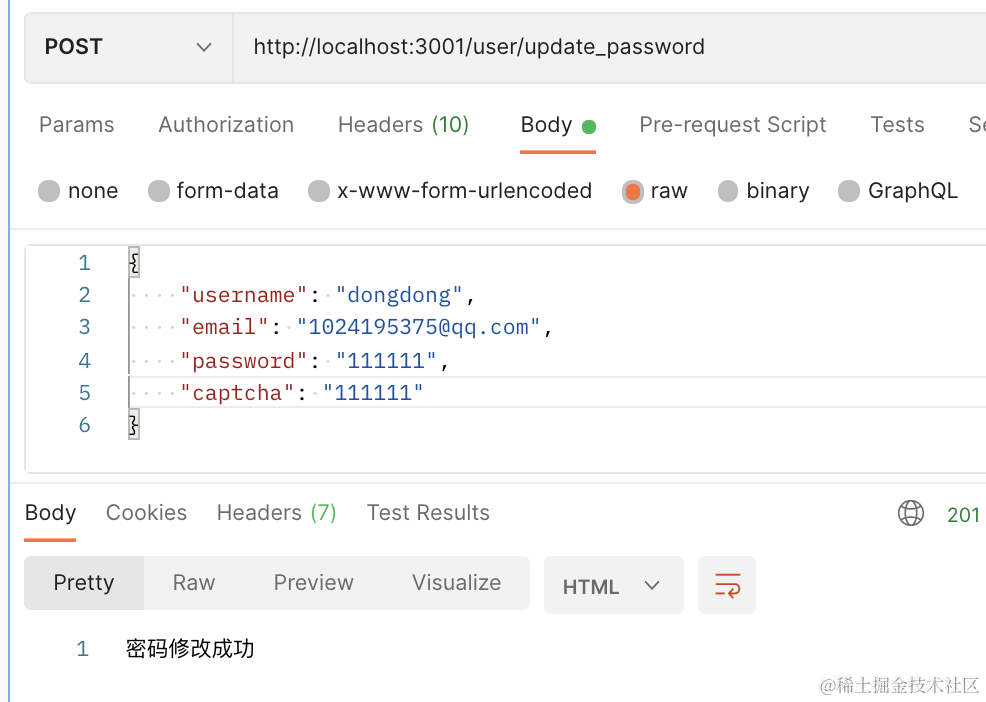Open the HTML response format dropdown
986x702 pixels.
(613, 586)
